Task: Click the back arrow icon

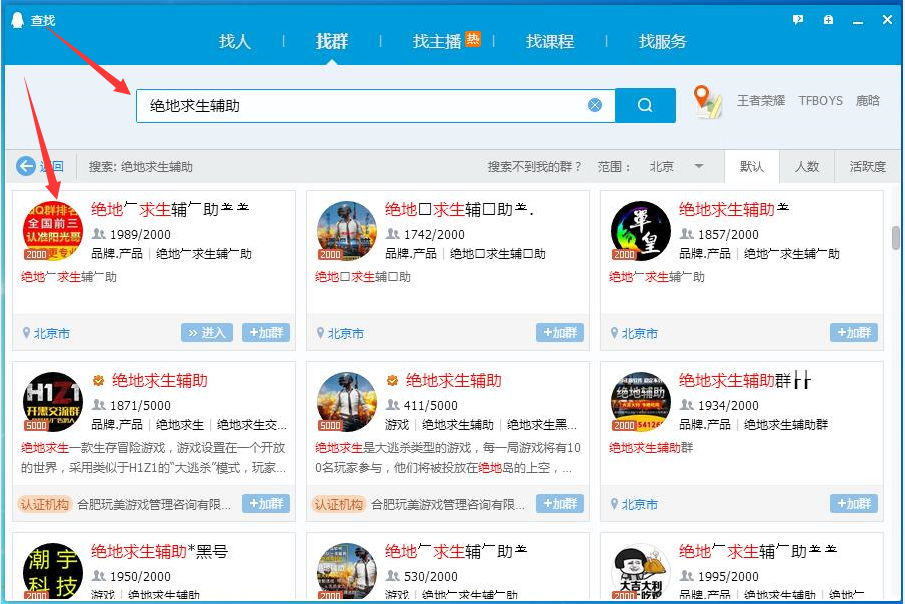Action: [26, 167]
